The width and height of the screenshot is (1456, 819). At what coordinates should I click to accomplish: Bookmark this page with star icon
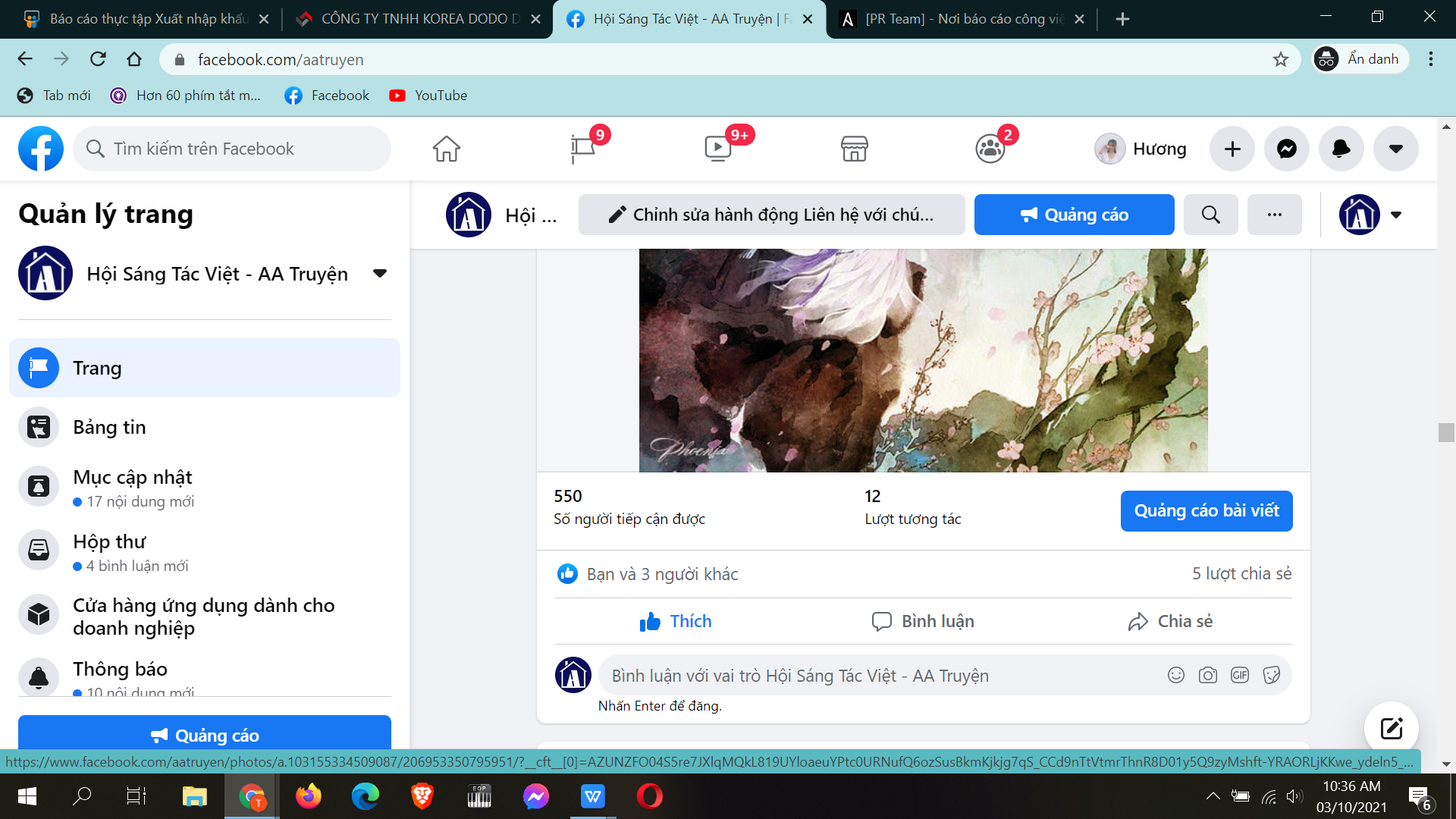(1281, 59)
